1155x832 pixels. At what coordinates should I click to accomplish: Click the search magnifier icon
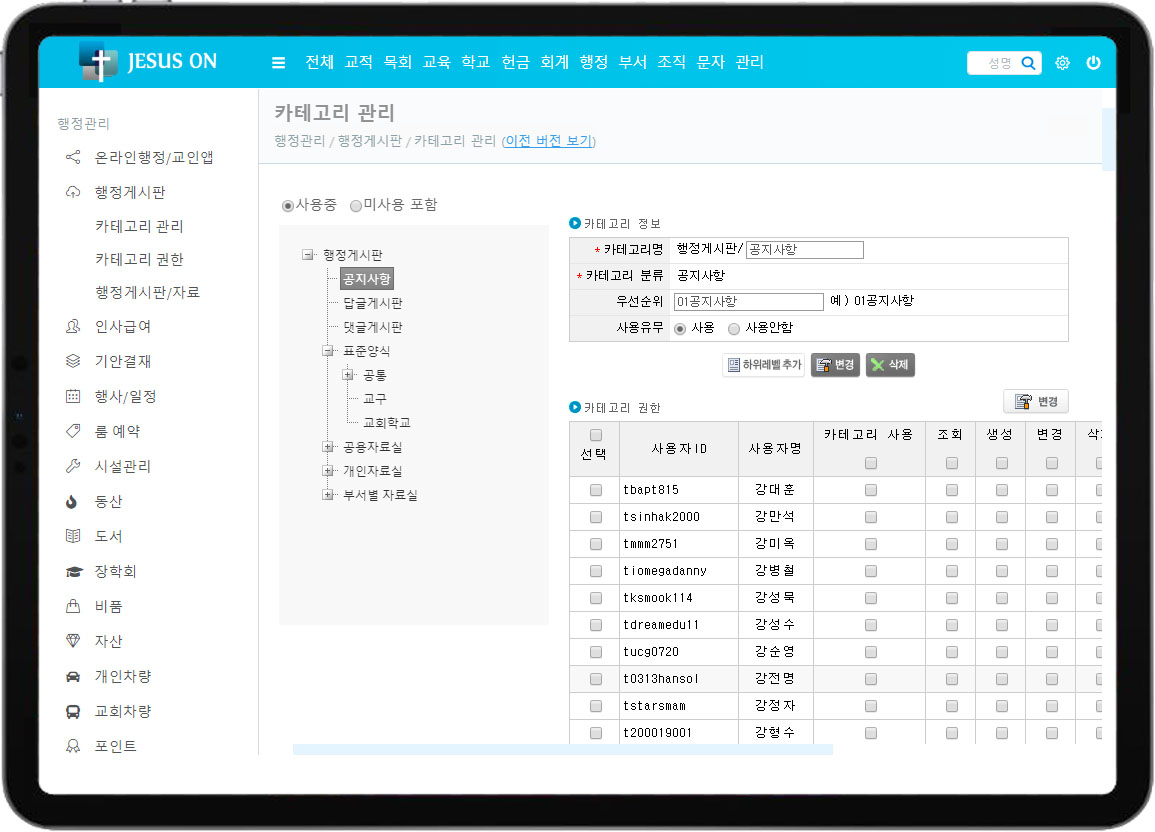1028,63
